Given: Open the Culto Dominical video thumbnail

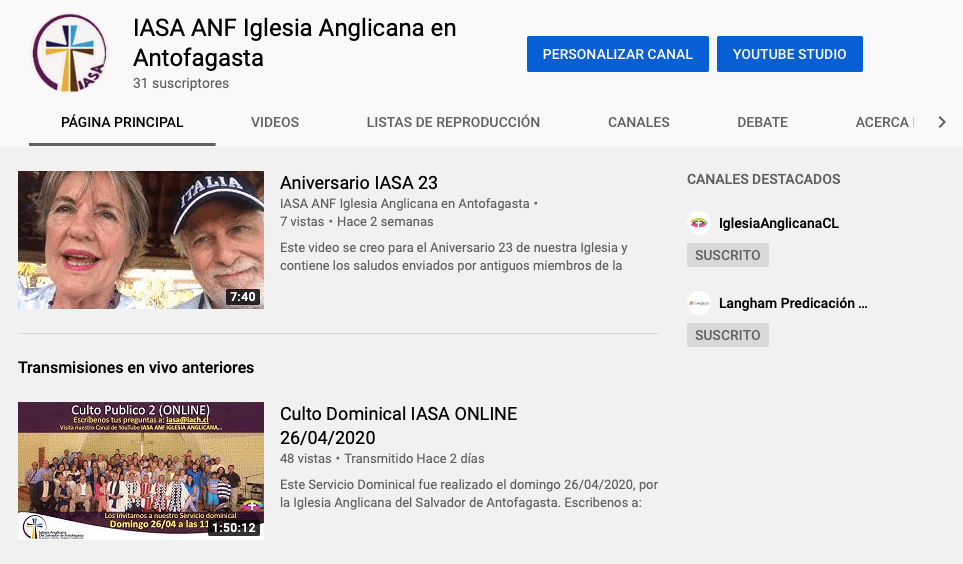Looking at the screenshot, I should (x=141, y=470).
